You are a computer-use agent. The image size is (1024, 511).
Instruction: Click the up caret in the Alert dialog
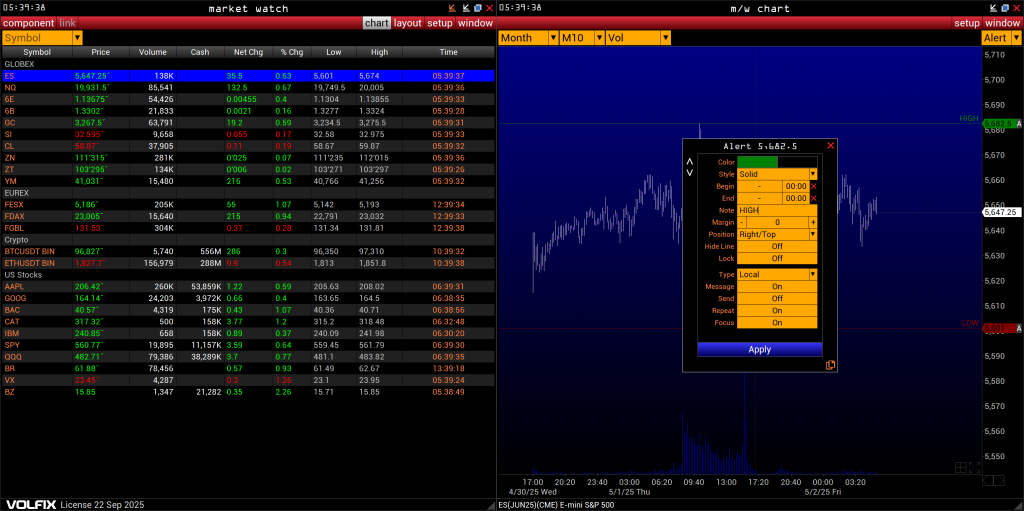pyautogui.click(x=690, y=161)
